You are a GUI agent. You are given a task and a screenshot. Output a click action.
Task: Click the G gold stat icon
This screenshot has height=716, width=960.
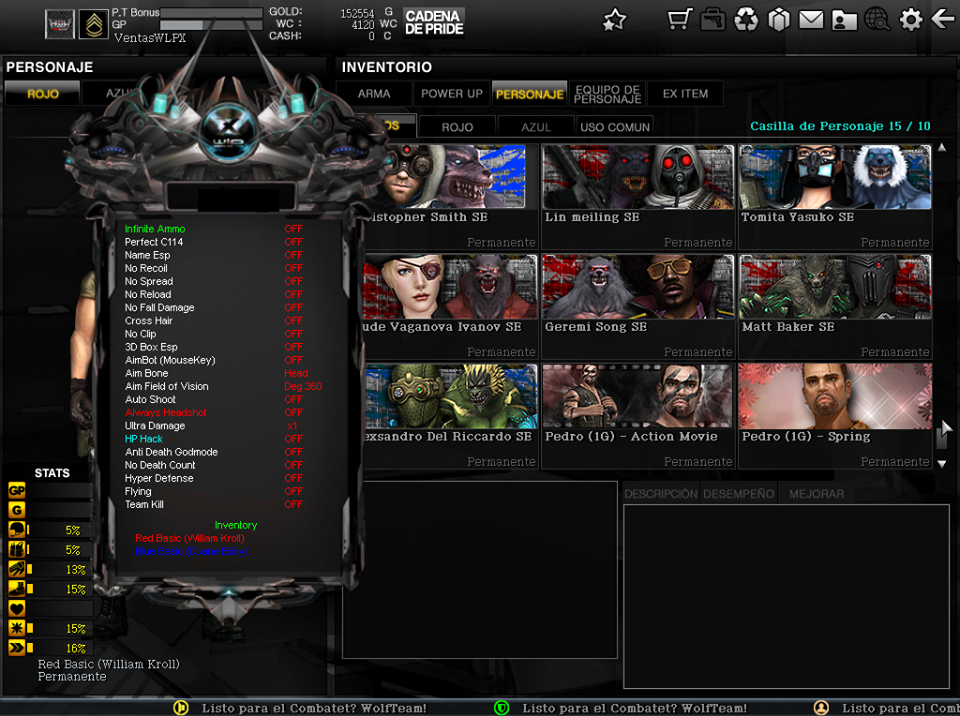coord(17,510)
